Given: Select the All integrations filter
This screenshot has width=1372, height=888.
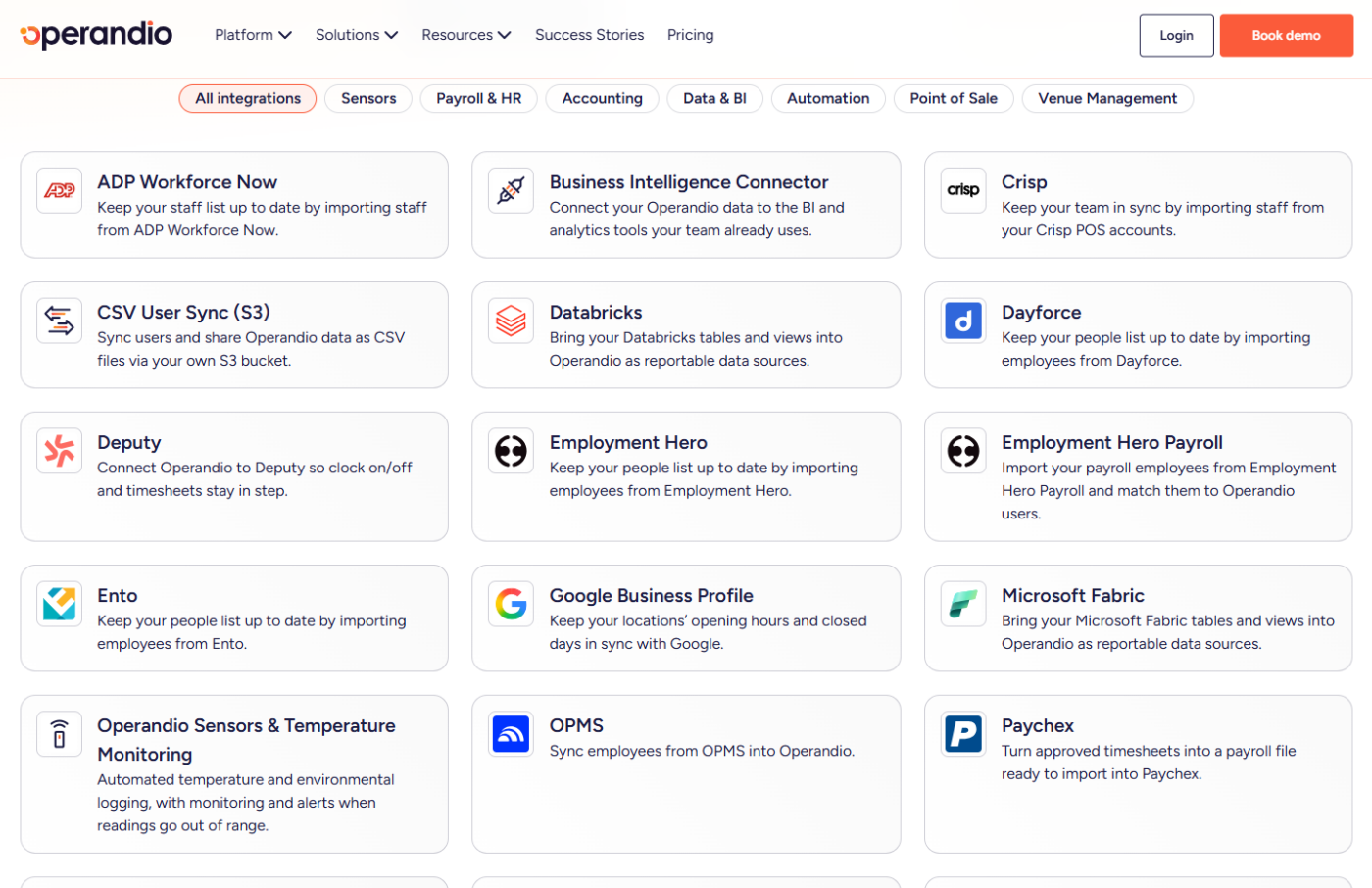Looking at the screenshot, I should pos(248,98).
